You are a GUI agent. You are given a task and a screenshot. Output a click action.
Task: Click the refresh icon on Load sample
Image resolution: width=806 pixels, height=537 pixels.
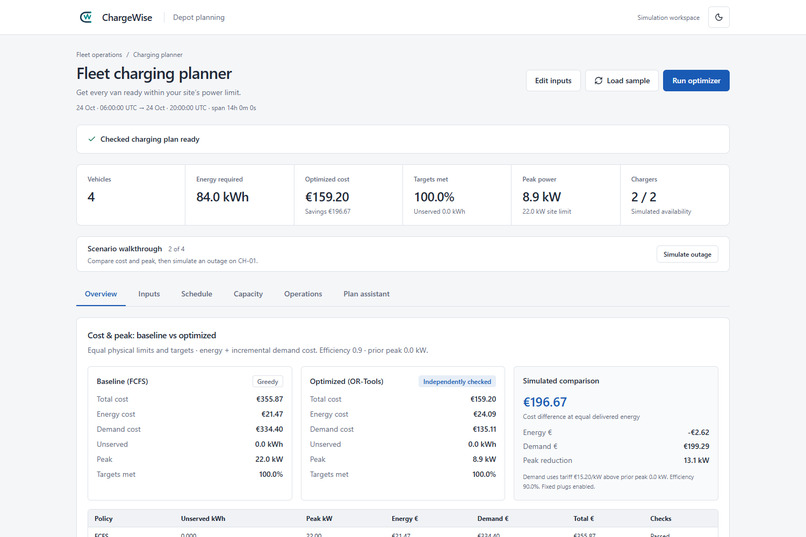[x=598, y=81]
